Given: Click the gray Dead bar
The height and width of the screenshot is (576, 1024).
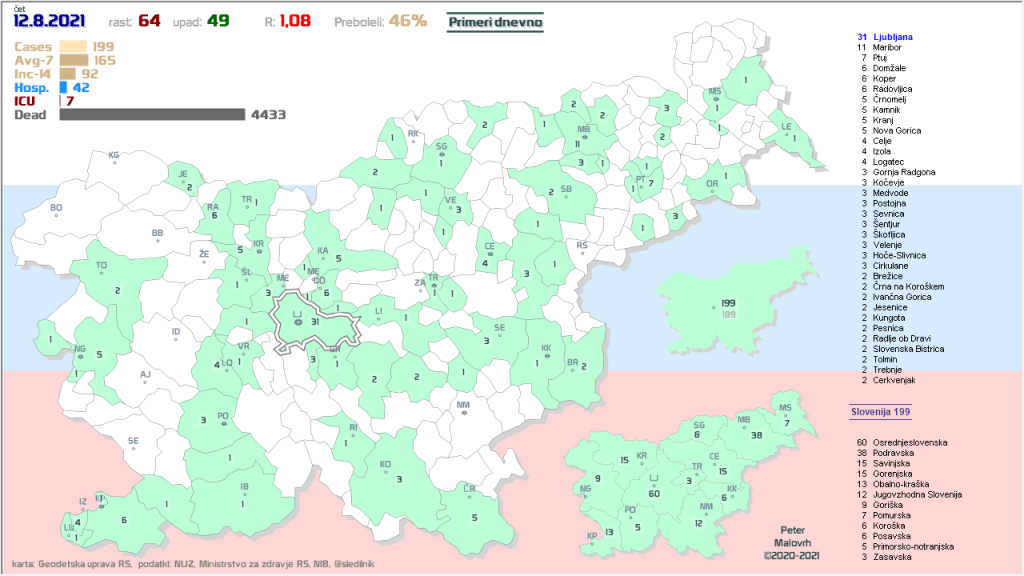Looking at the screenshot, I should [152, 115].
